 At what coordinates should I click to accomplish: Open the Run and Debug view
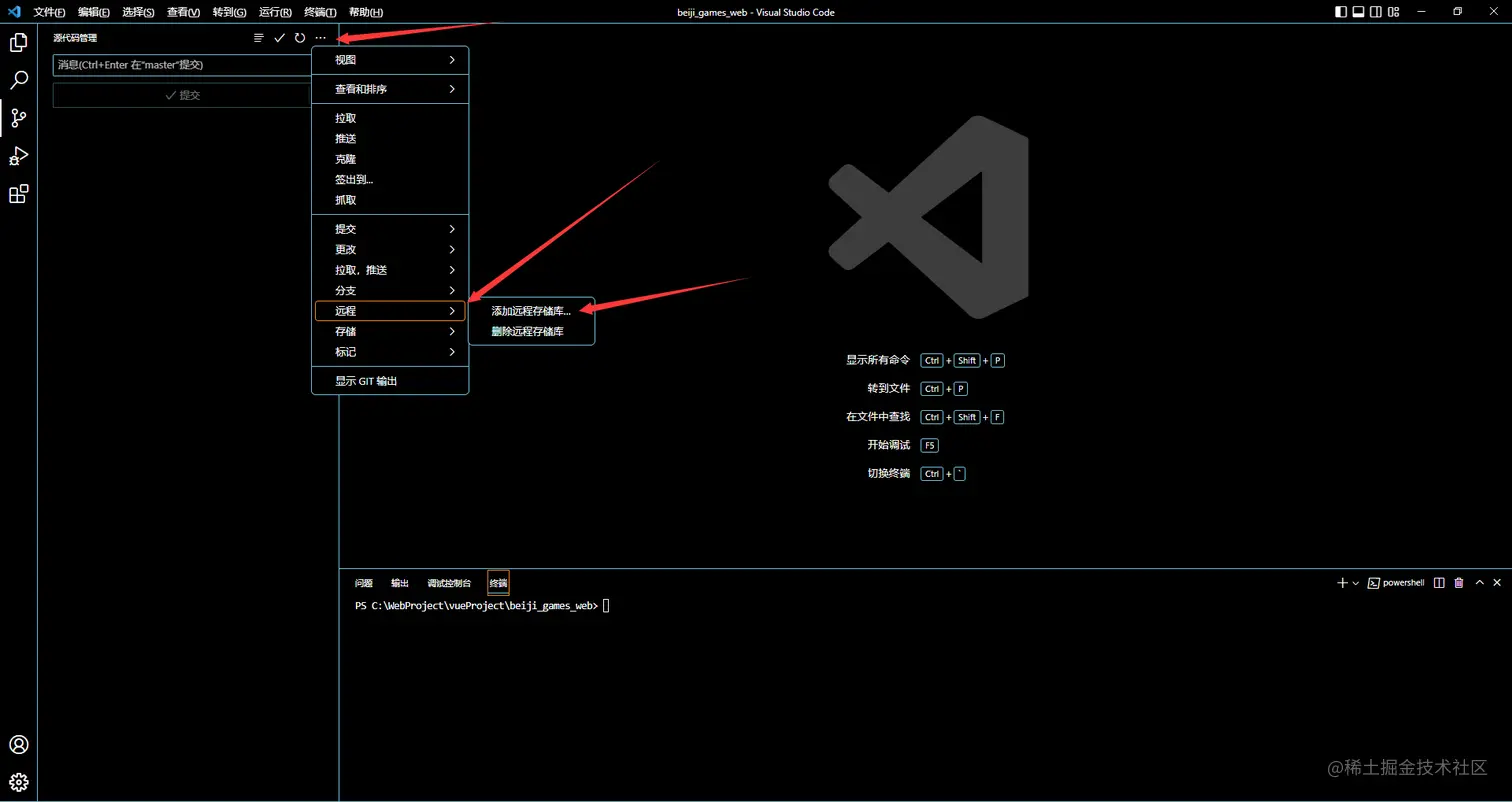pyautogui.click(x=18, y=156)
